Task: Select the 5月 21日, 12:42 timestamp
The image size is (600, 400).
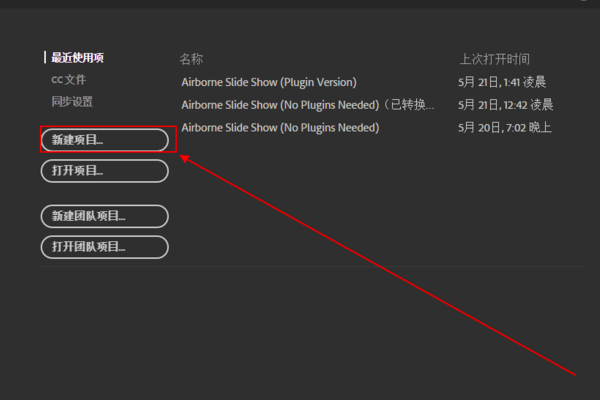Action: (x=505, y=104)
